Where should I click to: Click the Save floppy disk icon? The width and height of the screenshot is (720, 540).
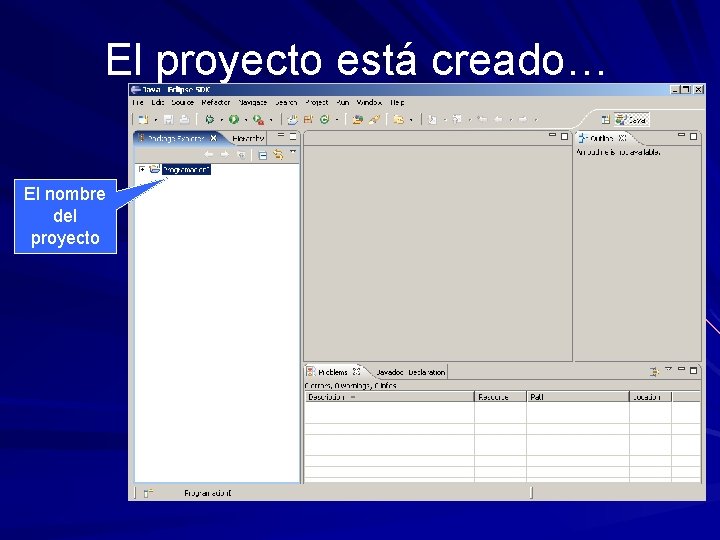point(169,120)
